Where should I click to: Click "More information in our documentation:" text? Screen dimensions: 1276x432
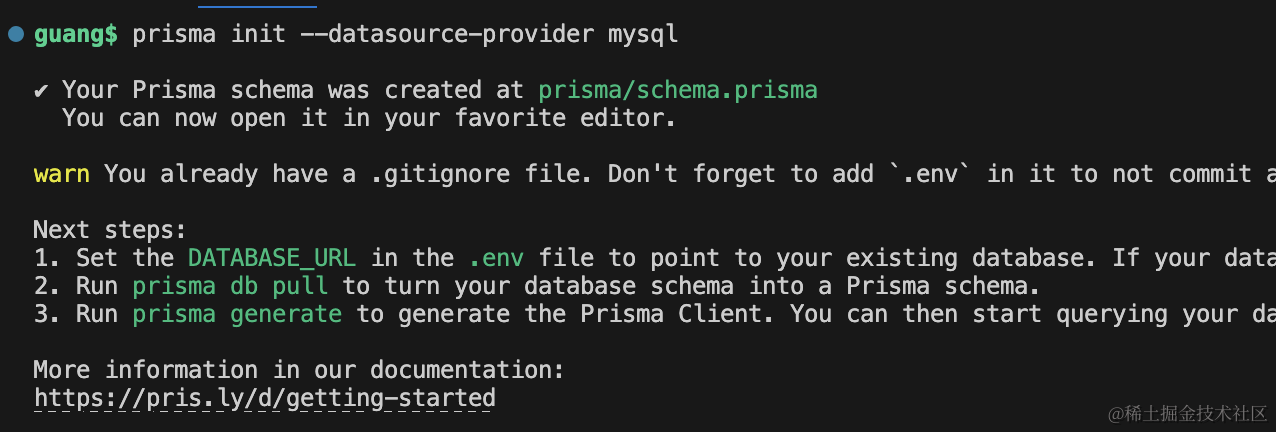[x=299, y=370]
